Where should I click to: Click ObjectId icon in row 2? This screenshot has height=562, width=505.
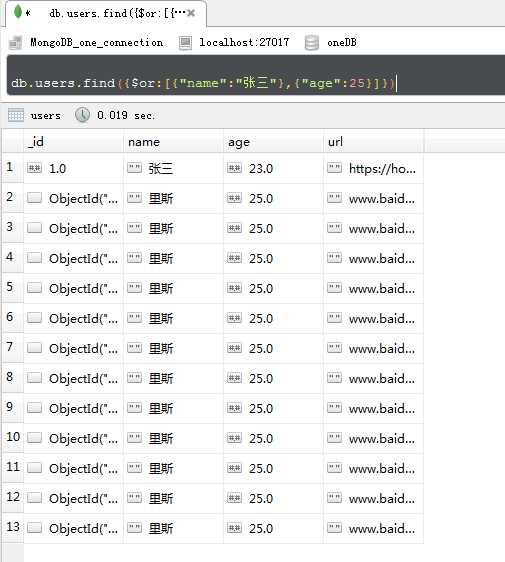(34, 198)
